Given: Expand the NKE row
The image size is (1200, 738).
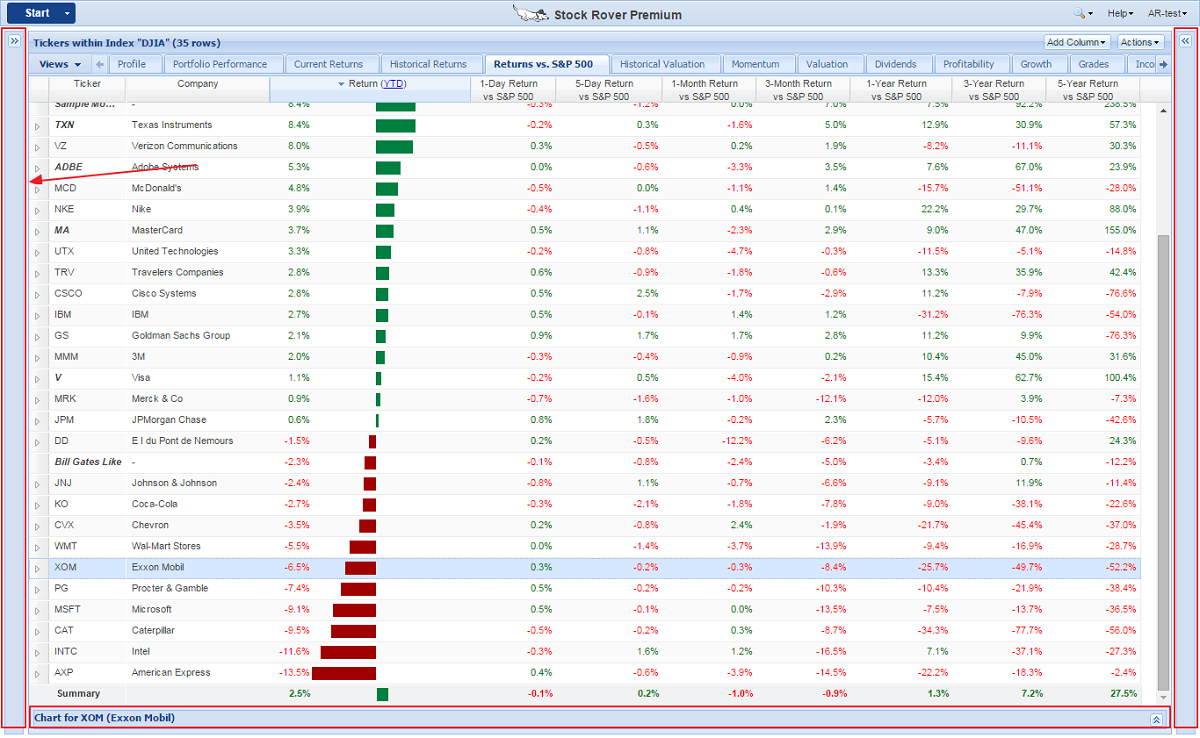Looking at the screenshot, I should [x=38, y=210].
